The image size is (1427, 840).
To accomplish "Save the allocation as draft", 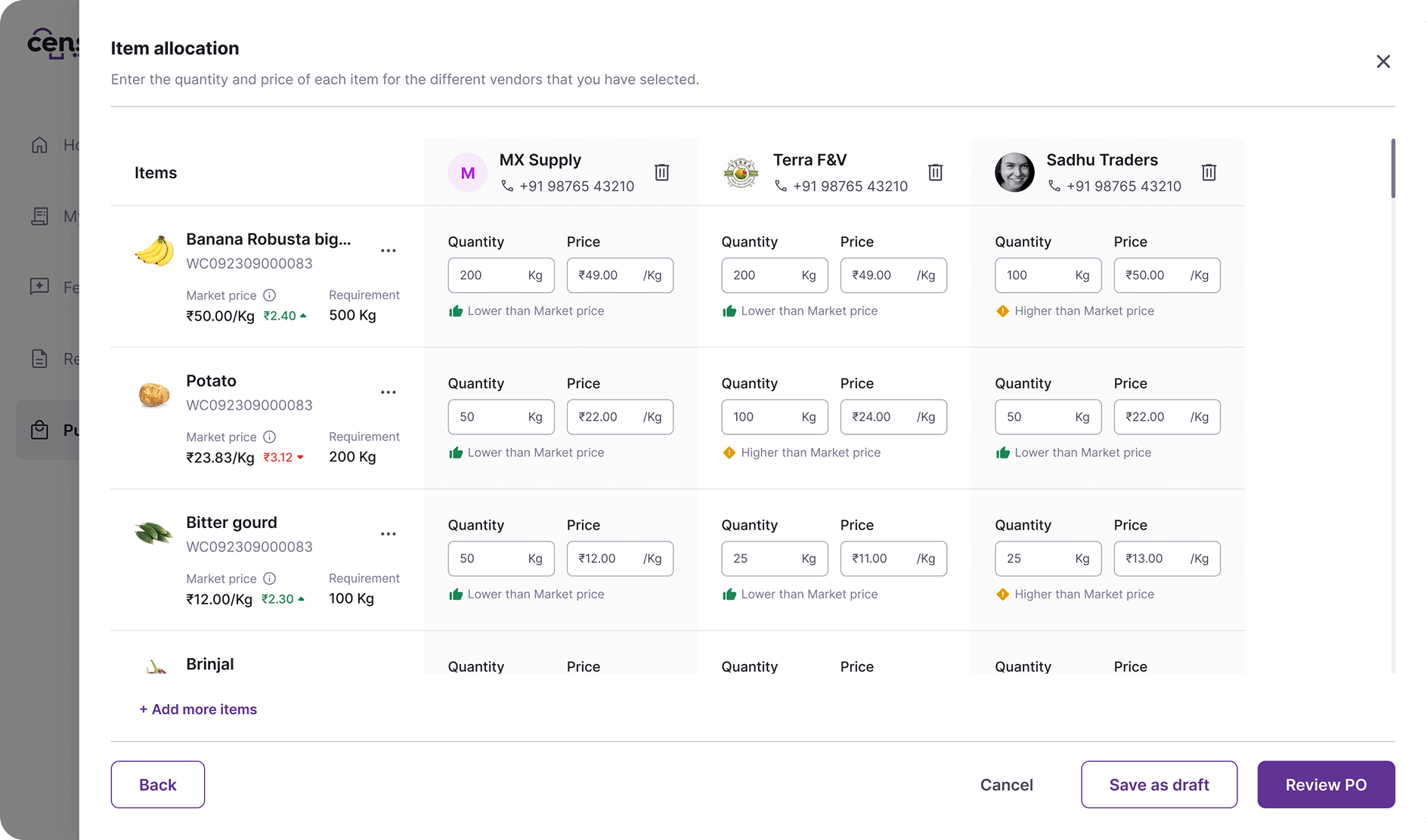I will [x=1159, y=785].
